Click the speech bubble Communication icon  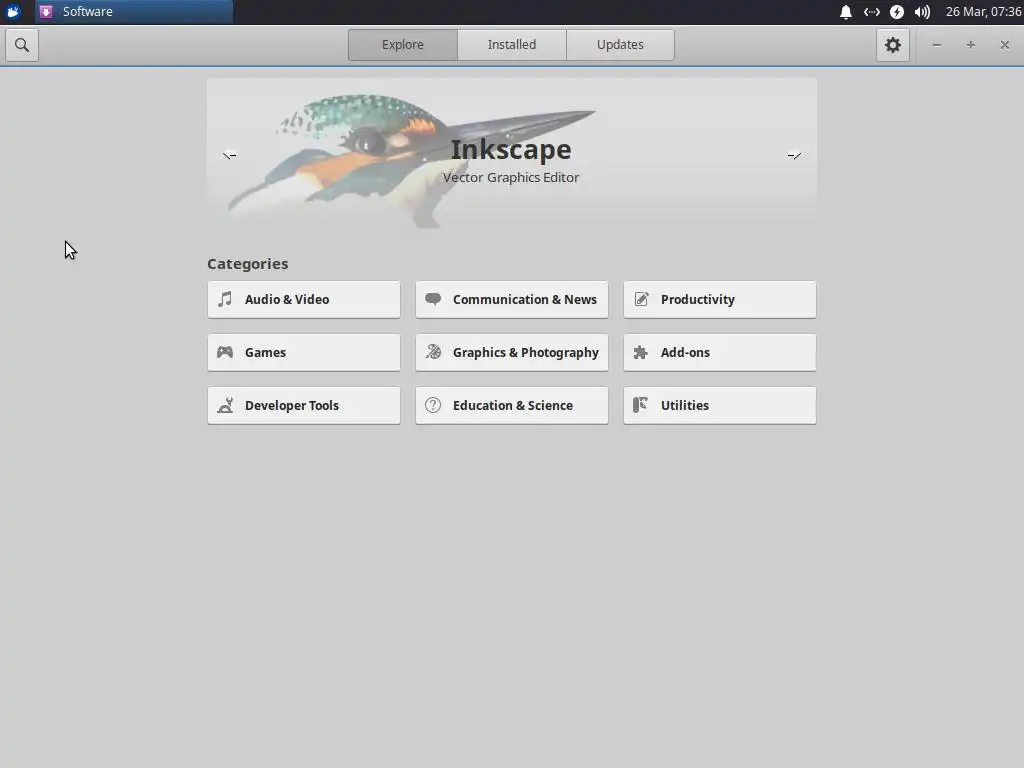433,299
